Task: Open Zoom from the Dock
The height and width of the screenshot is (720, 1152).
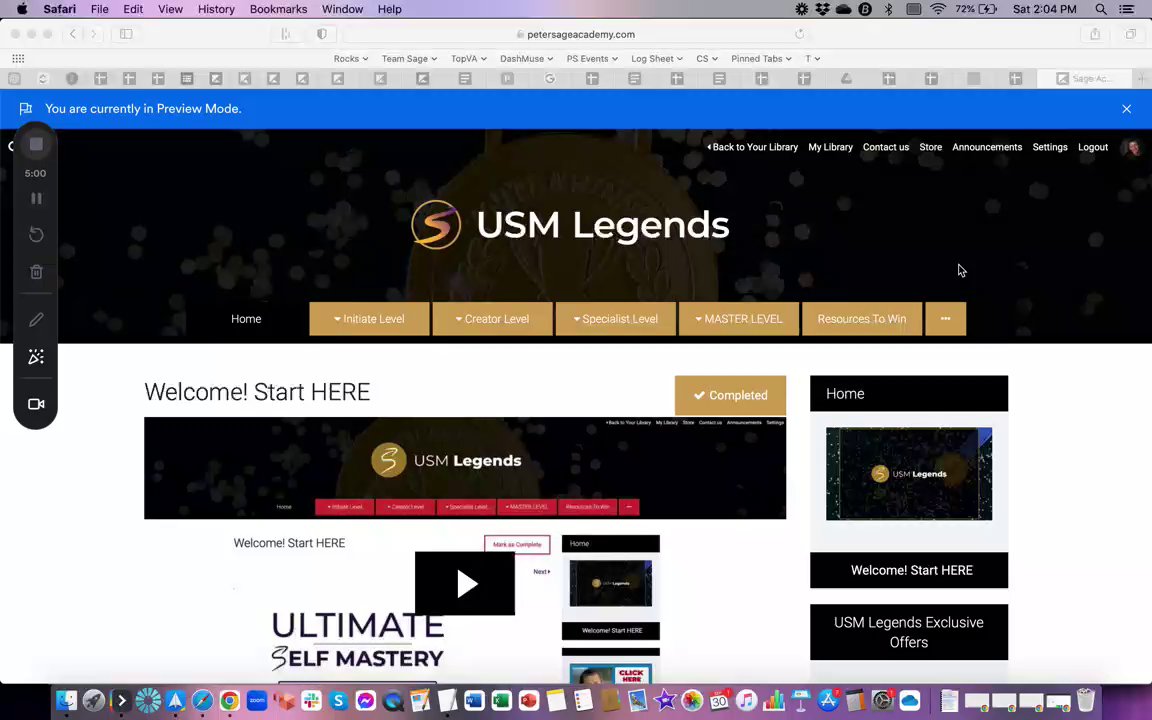Action: pos(257,700)
